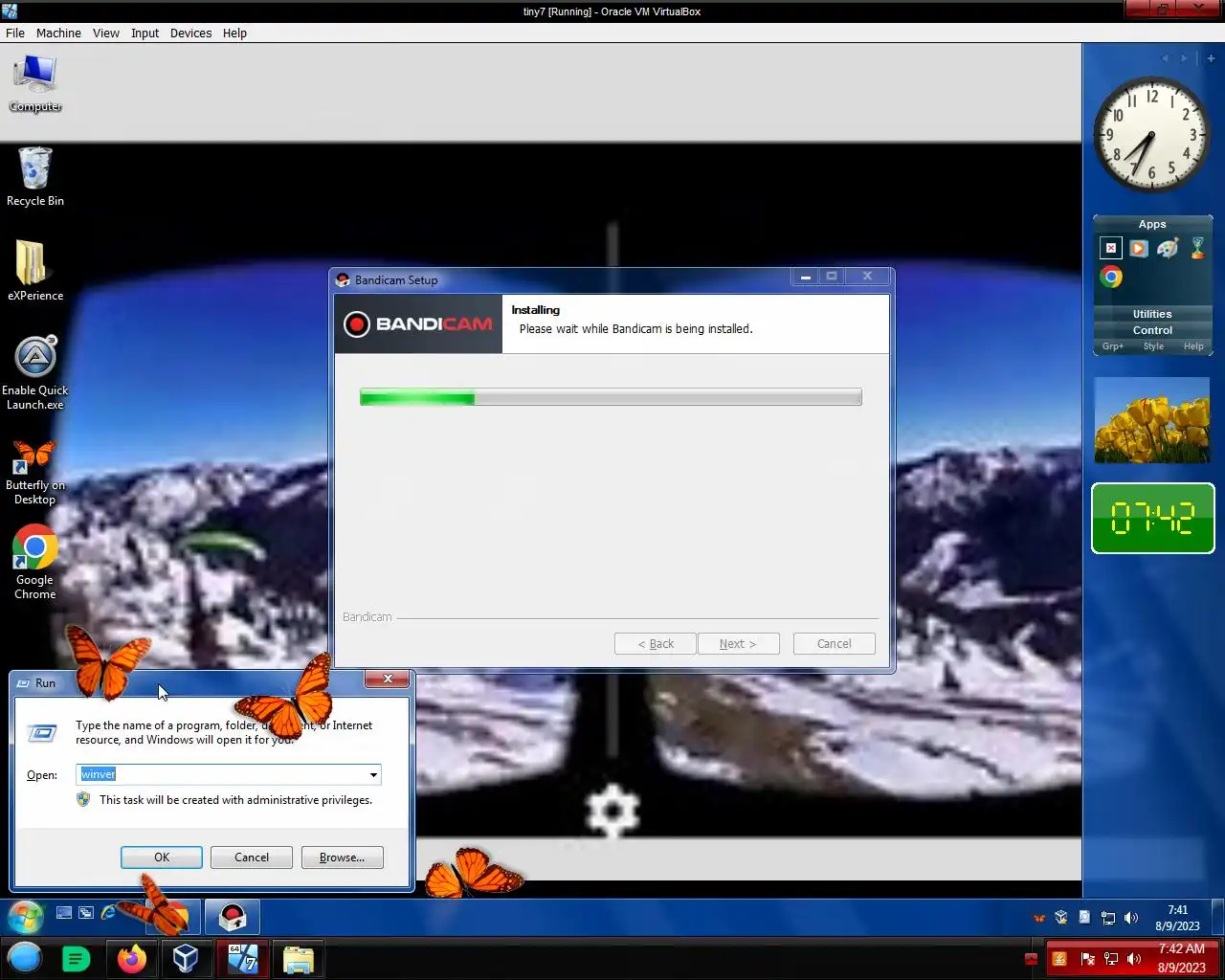Click VirtualBox guest additions tray icon
The image size is (1225, 980).
click(x=1061, y=918)
